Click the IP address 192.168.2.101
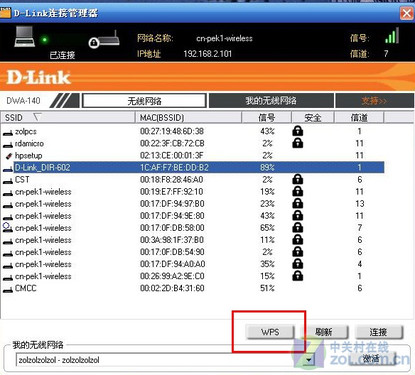The height and width of the screenshot is (375, 415). [x=208, y=54]
